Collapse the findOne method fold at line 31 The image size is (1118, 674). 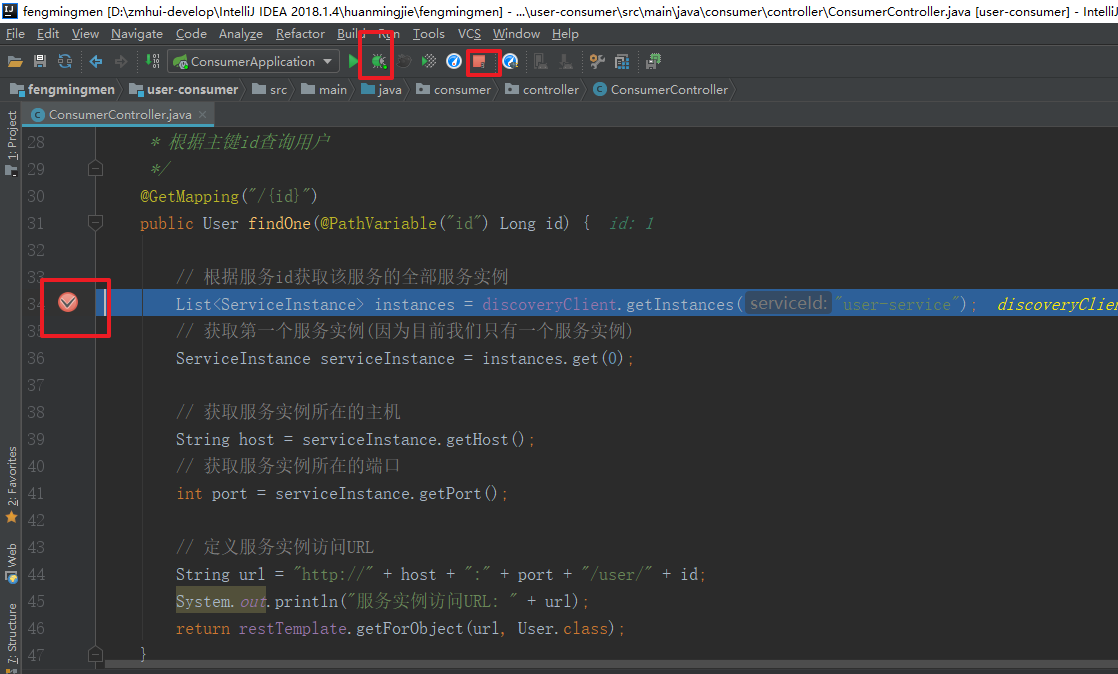[95, 223]
